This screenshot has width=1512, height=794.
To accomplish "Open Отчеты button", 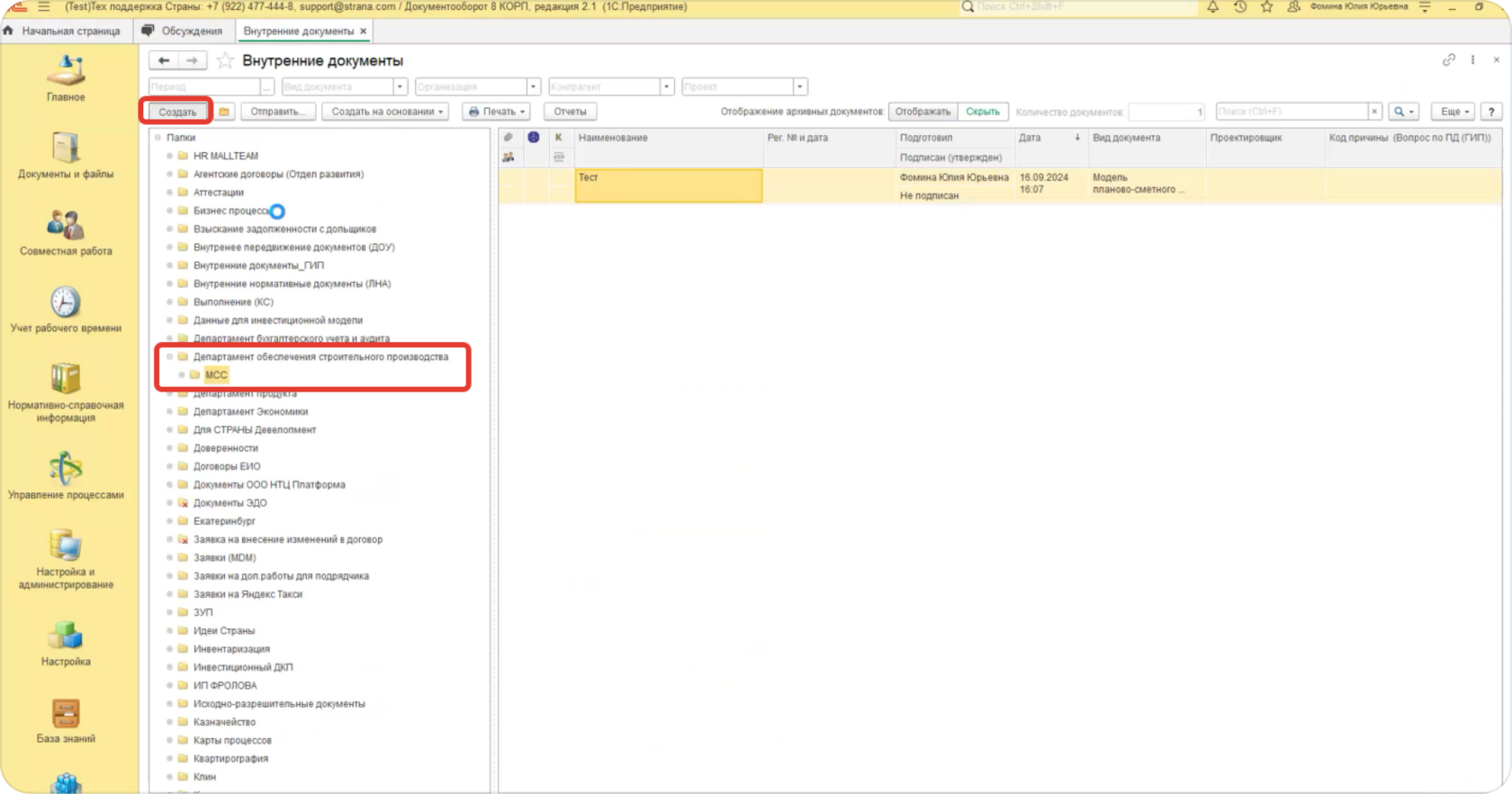I will coord(570,112).
